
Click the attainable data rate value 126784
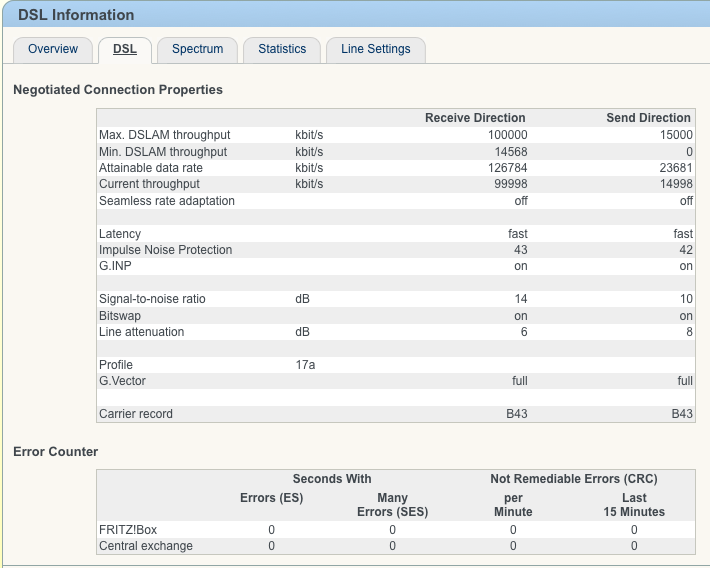coord(505,168)
